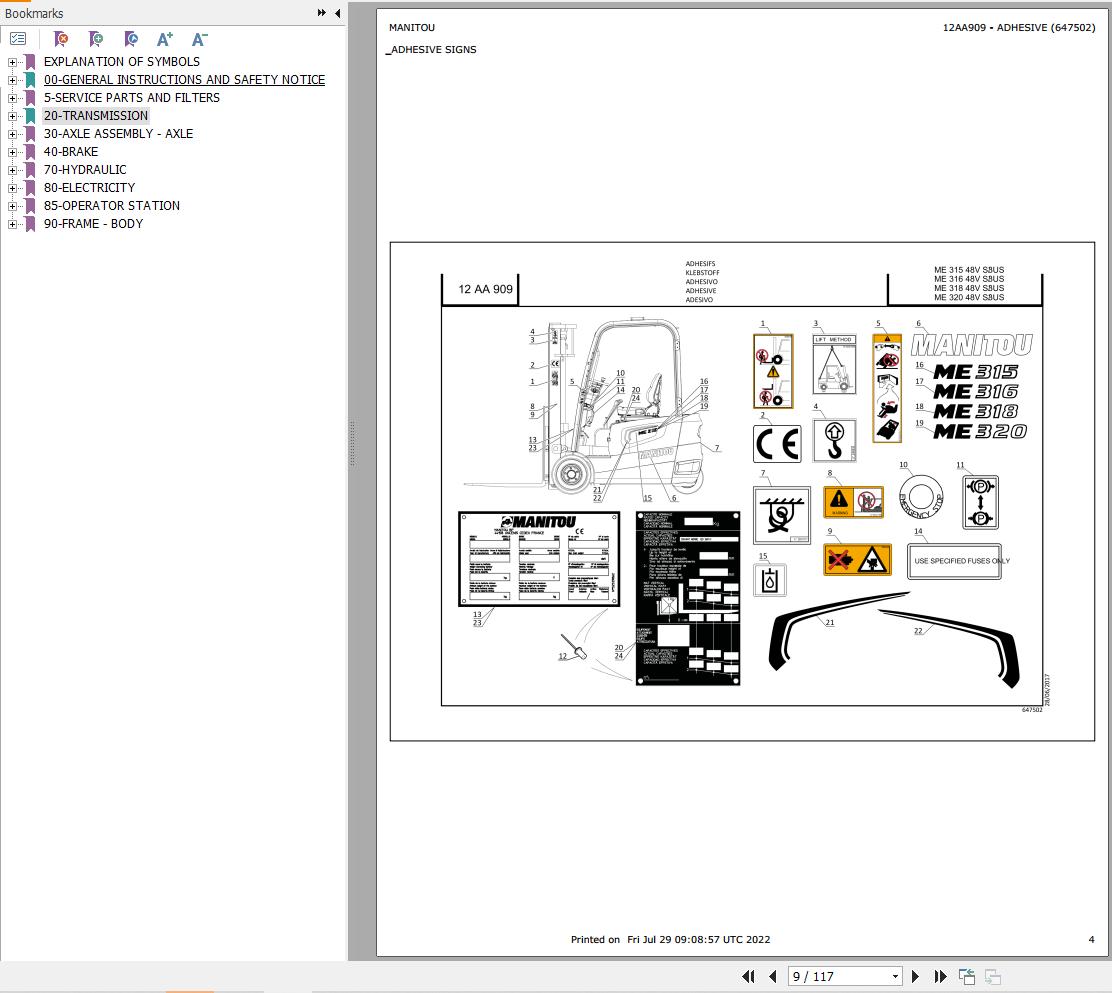Click the bookmark icon beside 70-HYDRAULIC
This screenshot has width=1112, height=993.
click(30, 170)
